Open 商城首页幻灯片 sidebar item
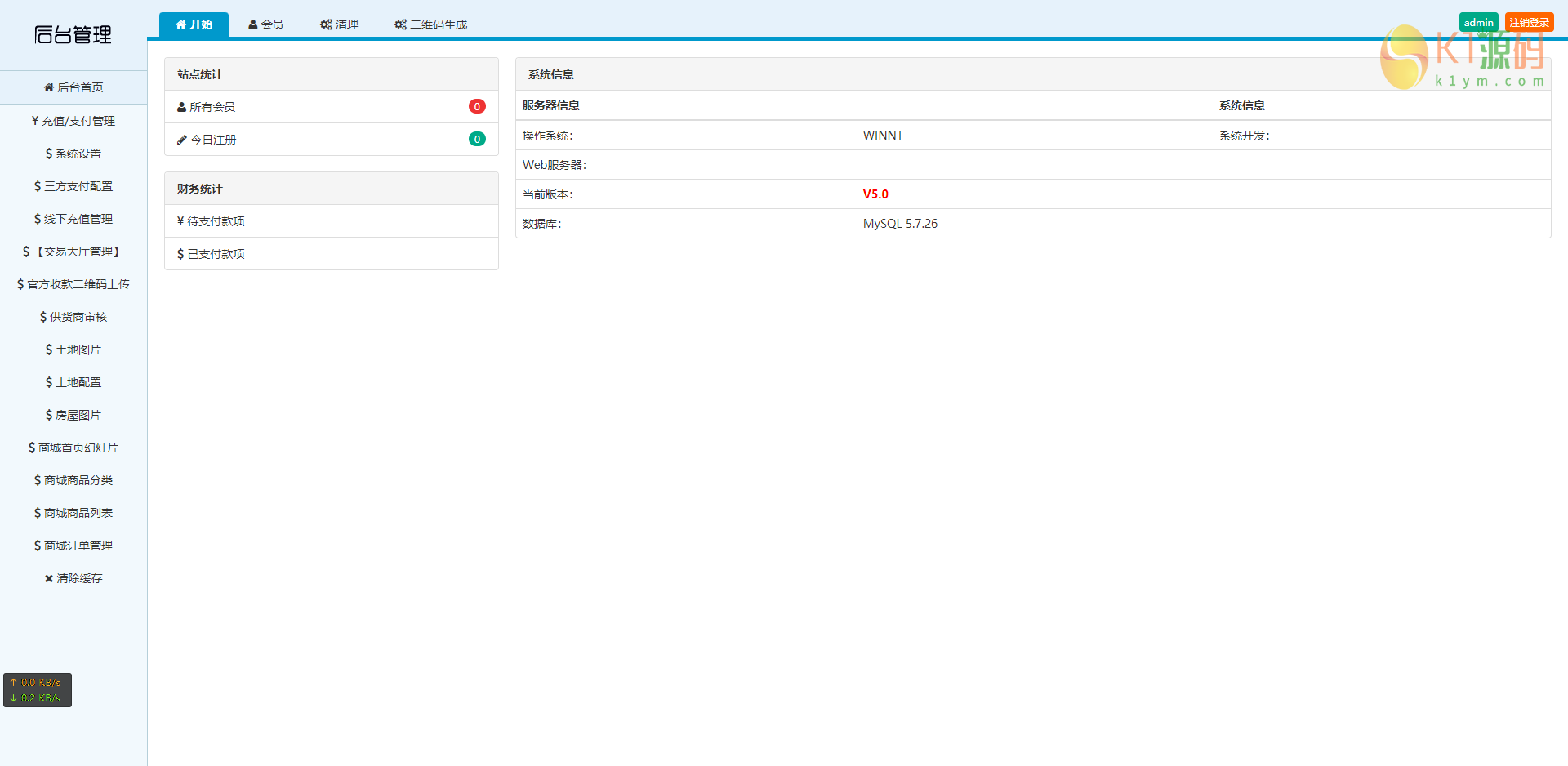1568x766 pixels. coord(73,448)
